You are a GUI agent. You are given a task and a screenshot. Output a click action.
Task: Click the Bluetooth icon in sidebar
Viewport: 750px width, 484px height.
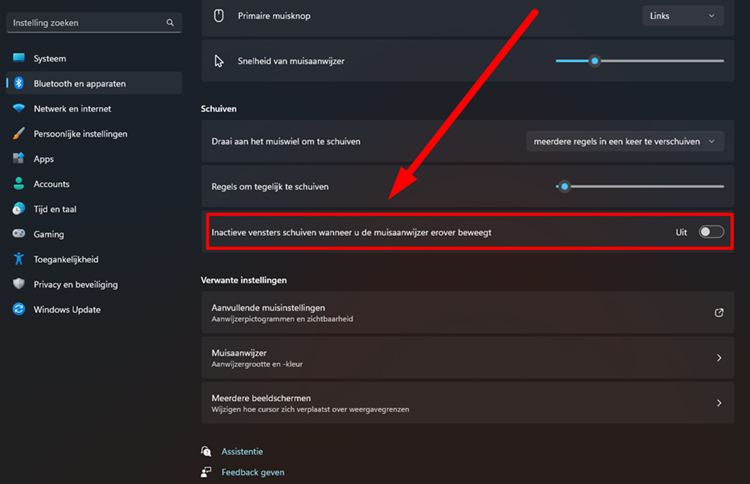pyautogui.click(x=19, y=83)
